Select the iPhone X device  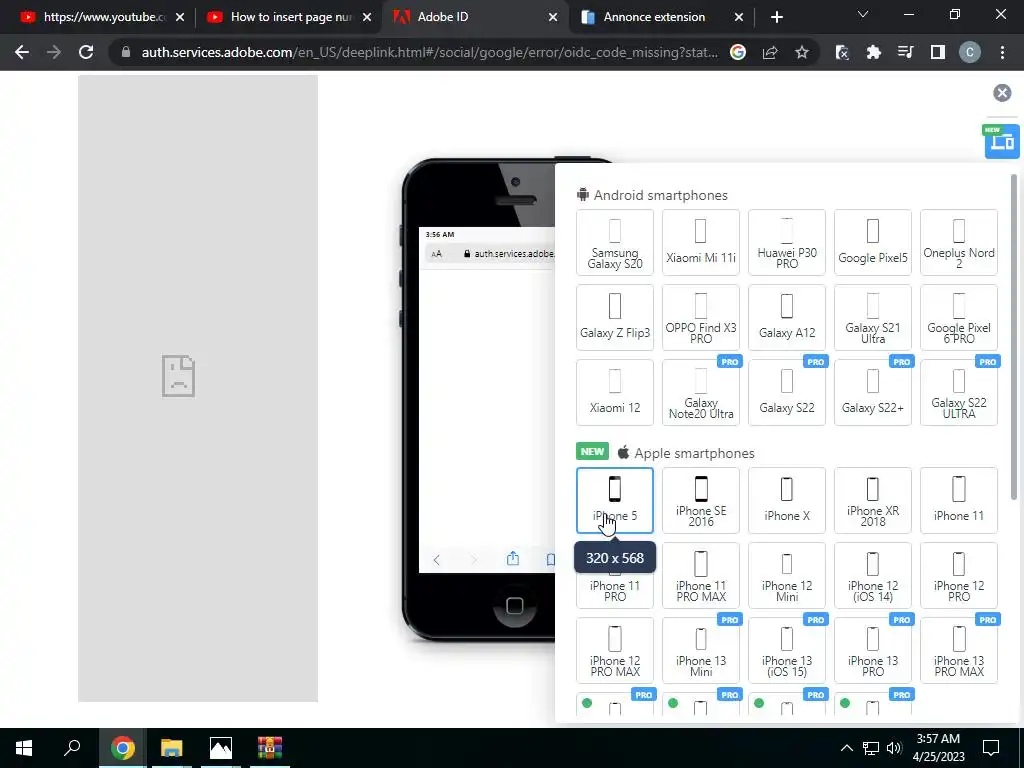(787, 500)
